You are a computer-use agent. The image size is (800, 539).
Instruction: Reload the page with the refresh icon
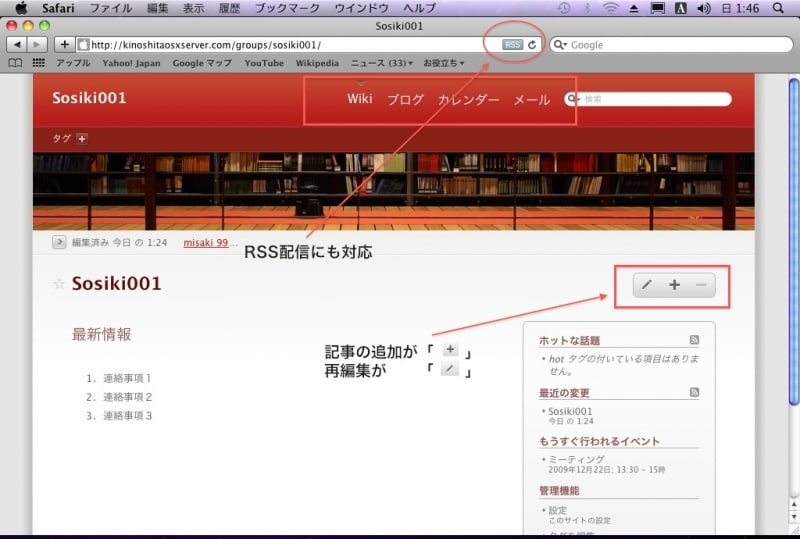(x=533, y=45)
